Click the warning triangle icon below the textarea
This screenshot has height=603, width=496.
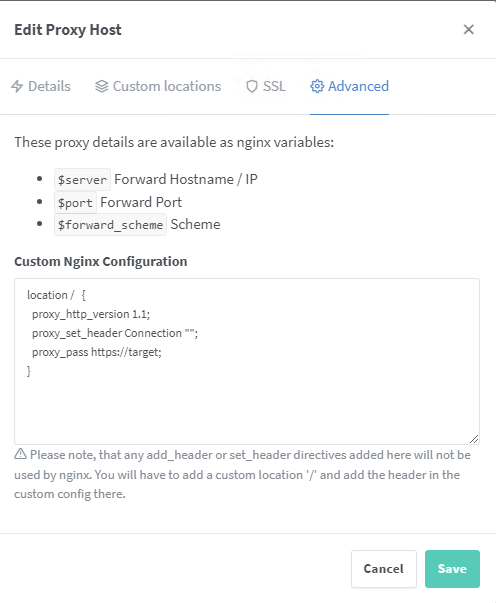[x=20, y=454]
